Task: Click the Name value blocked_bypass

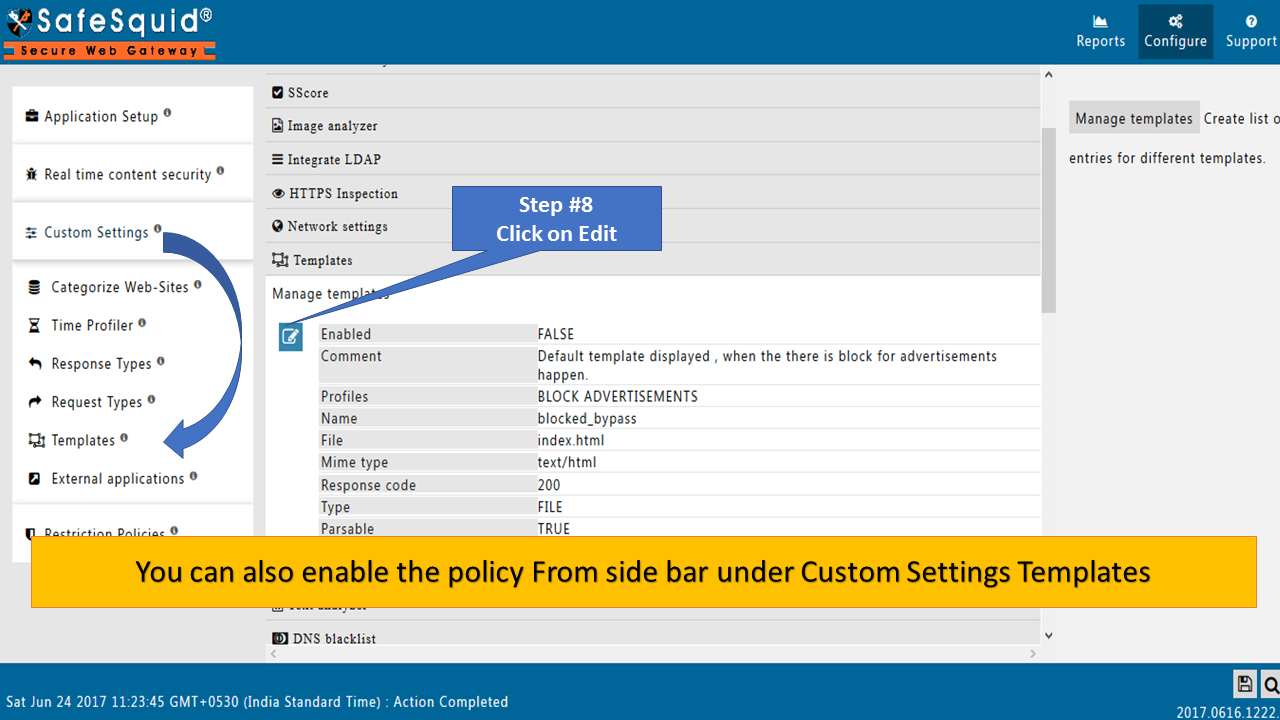Action: [x=587, y=418]
